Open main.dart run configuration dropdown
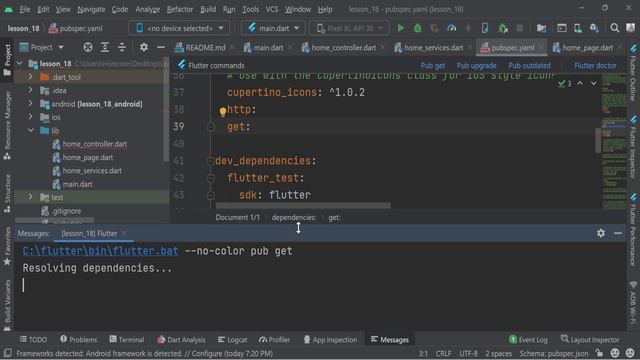 coord(273,28)
